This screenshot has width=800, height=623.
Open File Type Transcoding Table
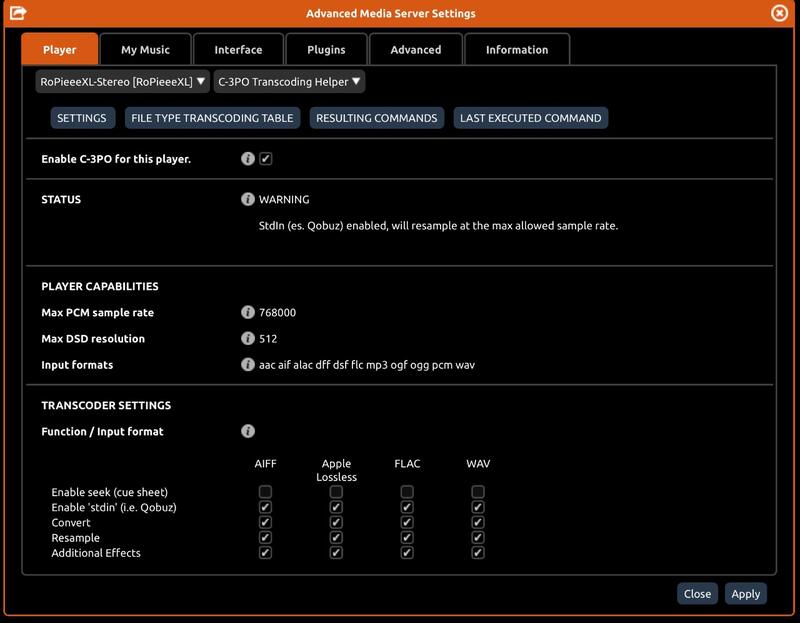point(212,118)
